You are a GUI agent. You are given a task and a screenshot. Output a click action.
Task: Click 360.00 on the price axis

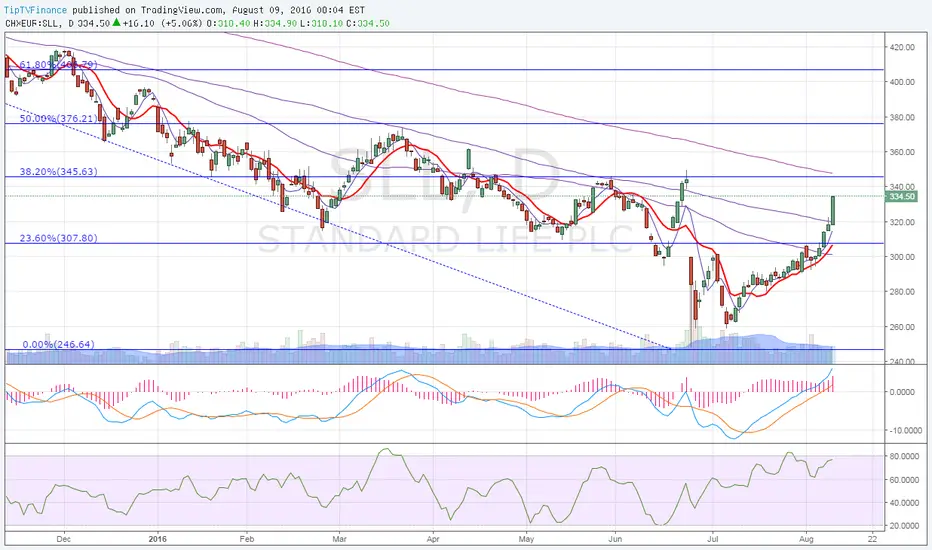902,152
